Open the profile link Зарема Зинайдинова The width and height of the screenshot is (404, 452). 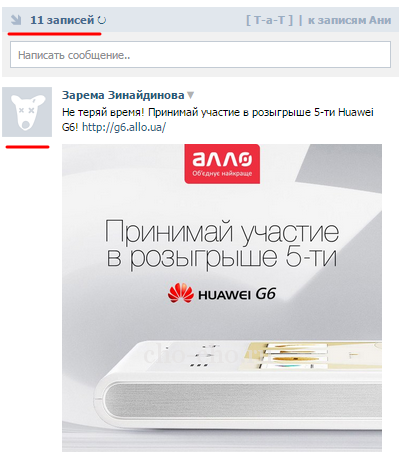(123, 95)
